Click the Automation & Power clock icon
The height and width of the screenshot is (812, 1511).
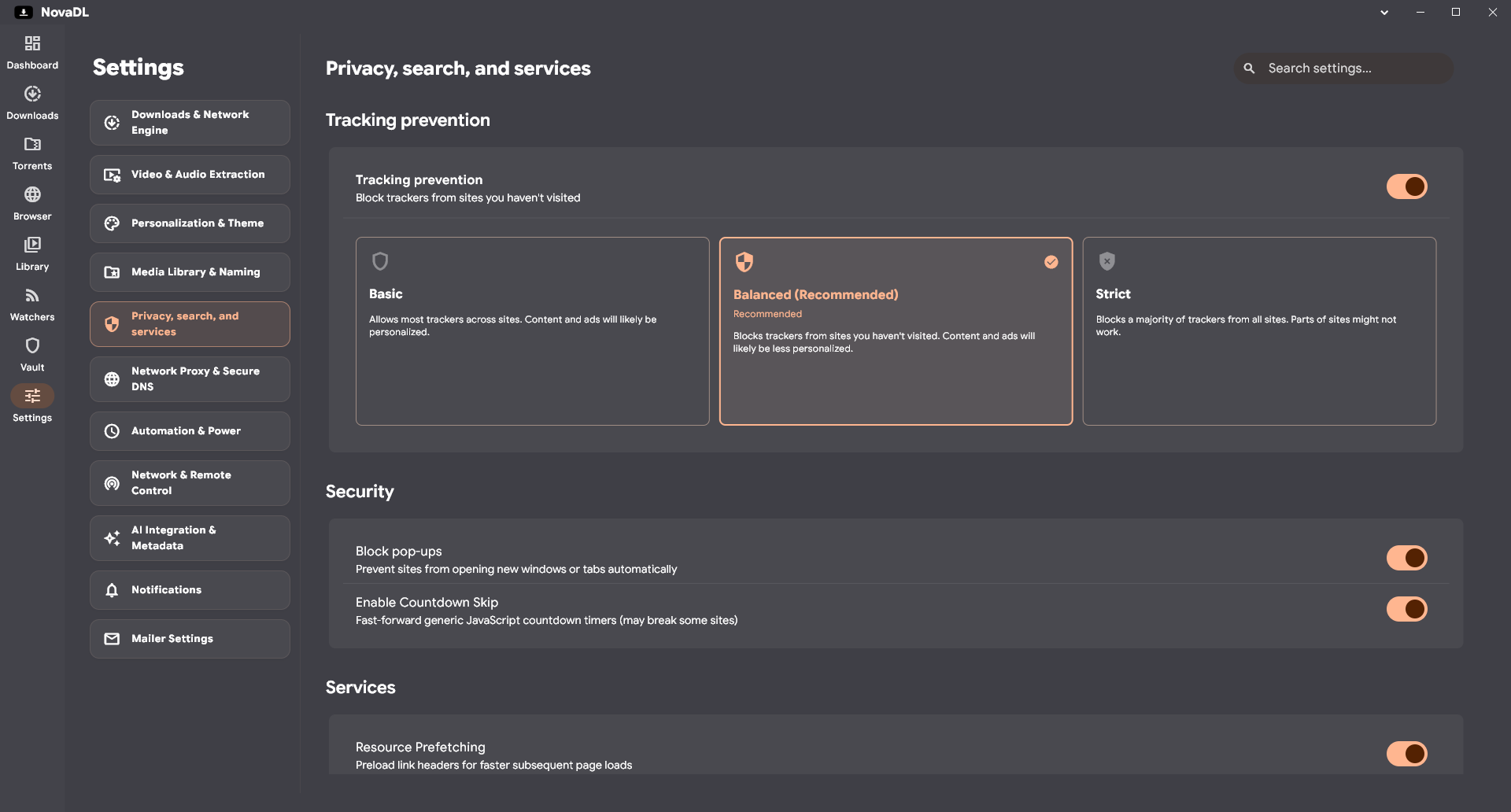(112, 431)
